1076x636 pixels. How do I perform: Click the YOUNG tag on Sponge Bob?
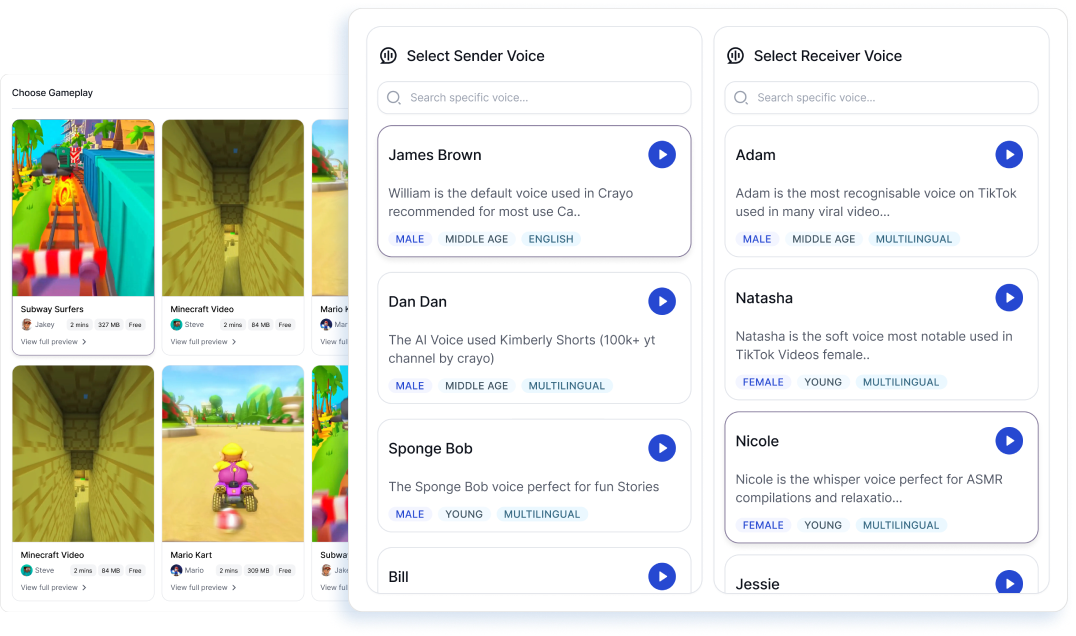tap(464, 514)
